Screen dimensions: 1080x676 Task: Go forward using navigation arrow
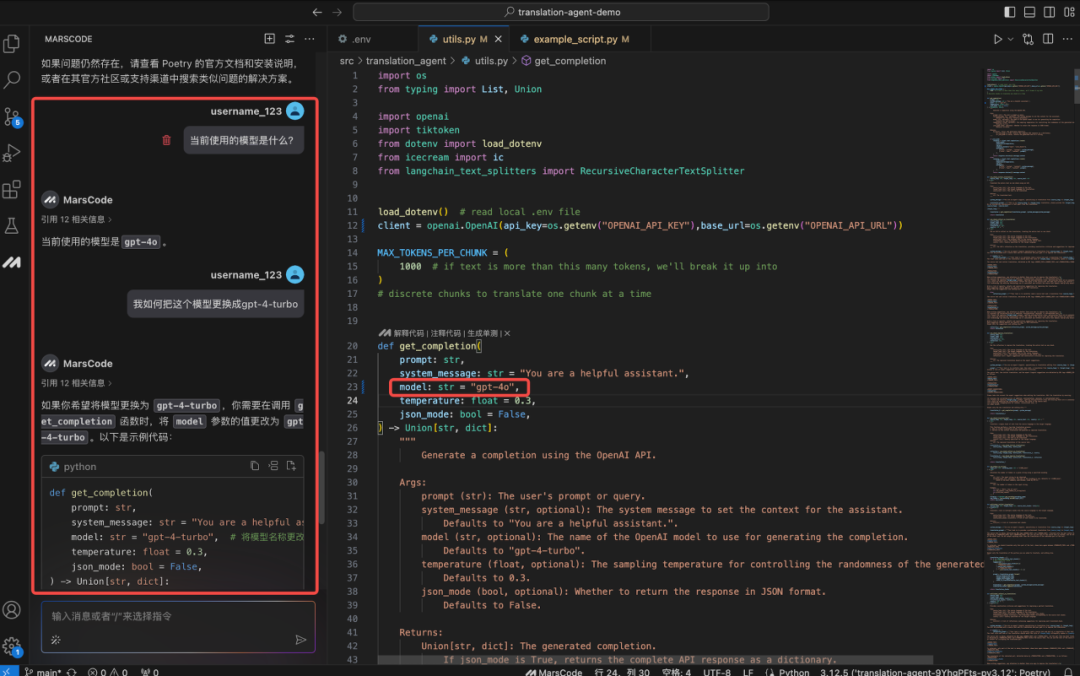337,12
